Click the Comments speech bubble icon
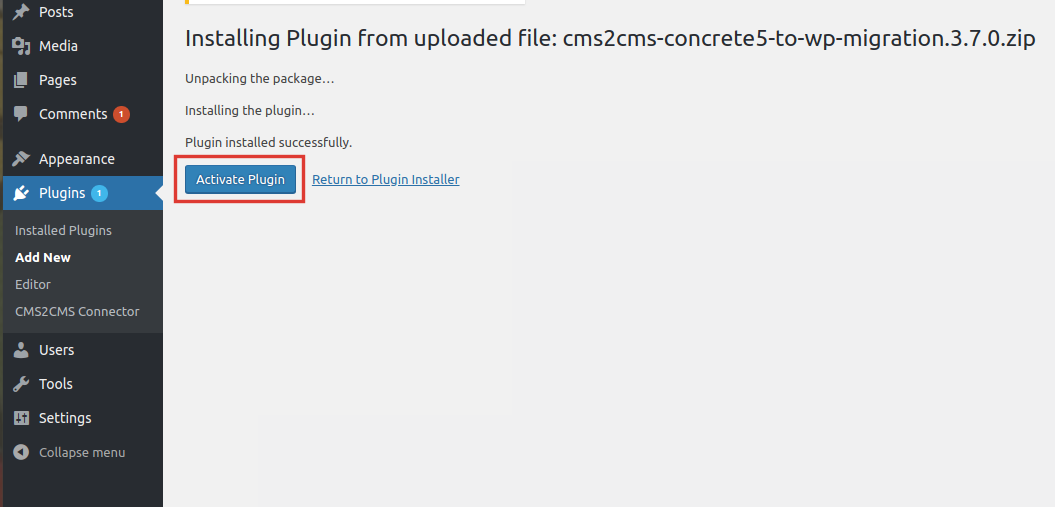 (22, 114)
